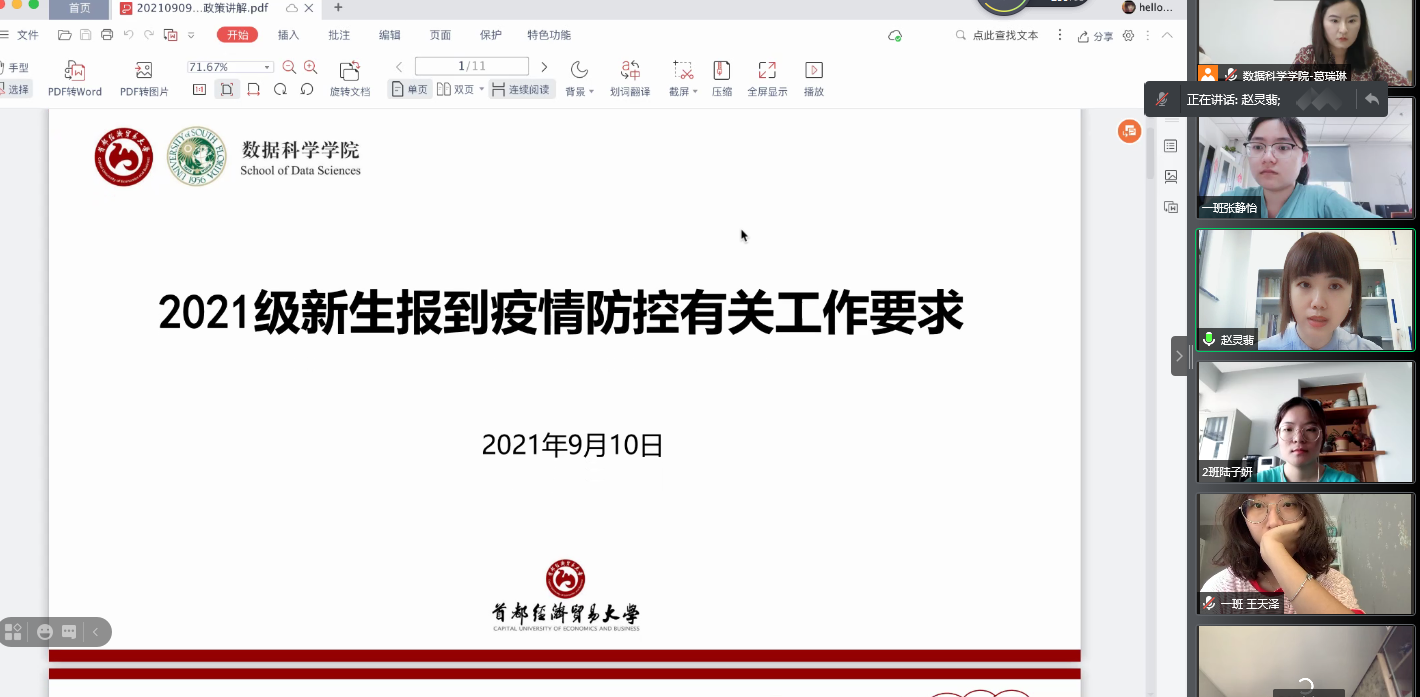Click the muted microphone icon in speaking bar
1420x697 pixels.
click(x=1162, y=99)
